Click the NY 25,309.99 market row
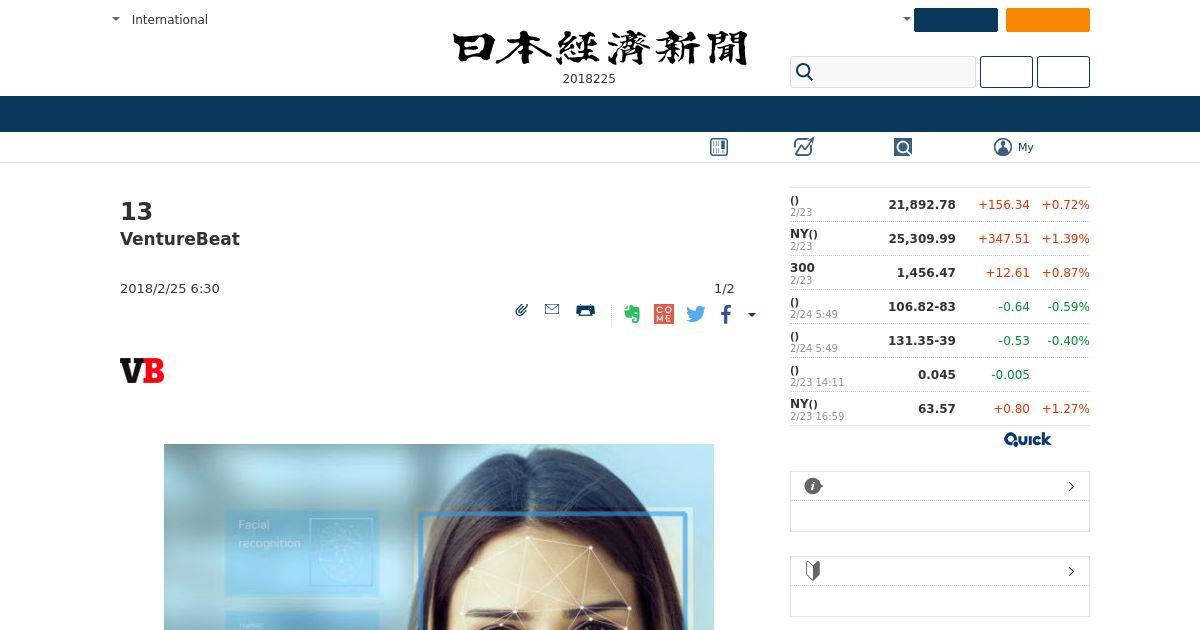The height and width of the screenshot is (630, 1200). point(940,238)
